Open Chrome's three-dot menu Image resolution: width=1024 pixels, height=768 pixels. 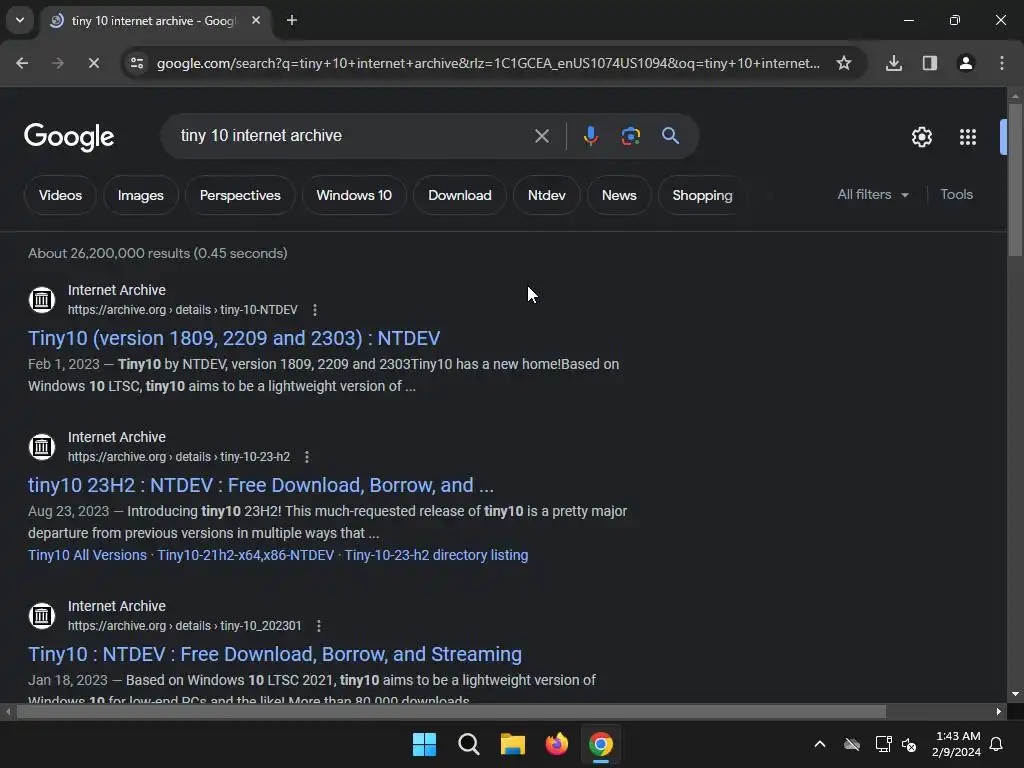1001,63
